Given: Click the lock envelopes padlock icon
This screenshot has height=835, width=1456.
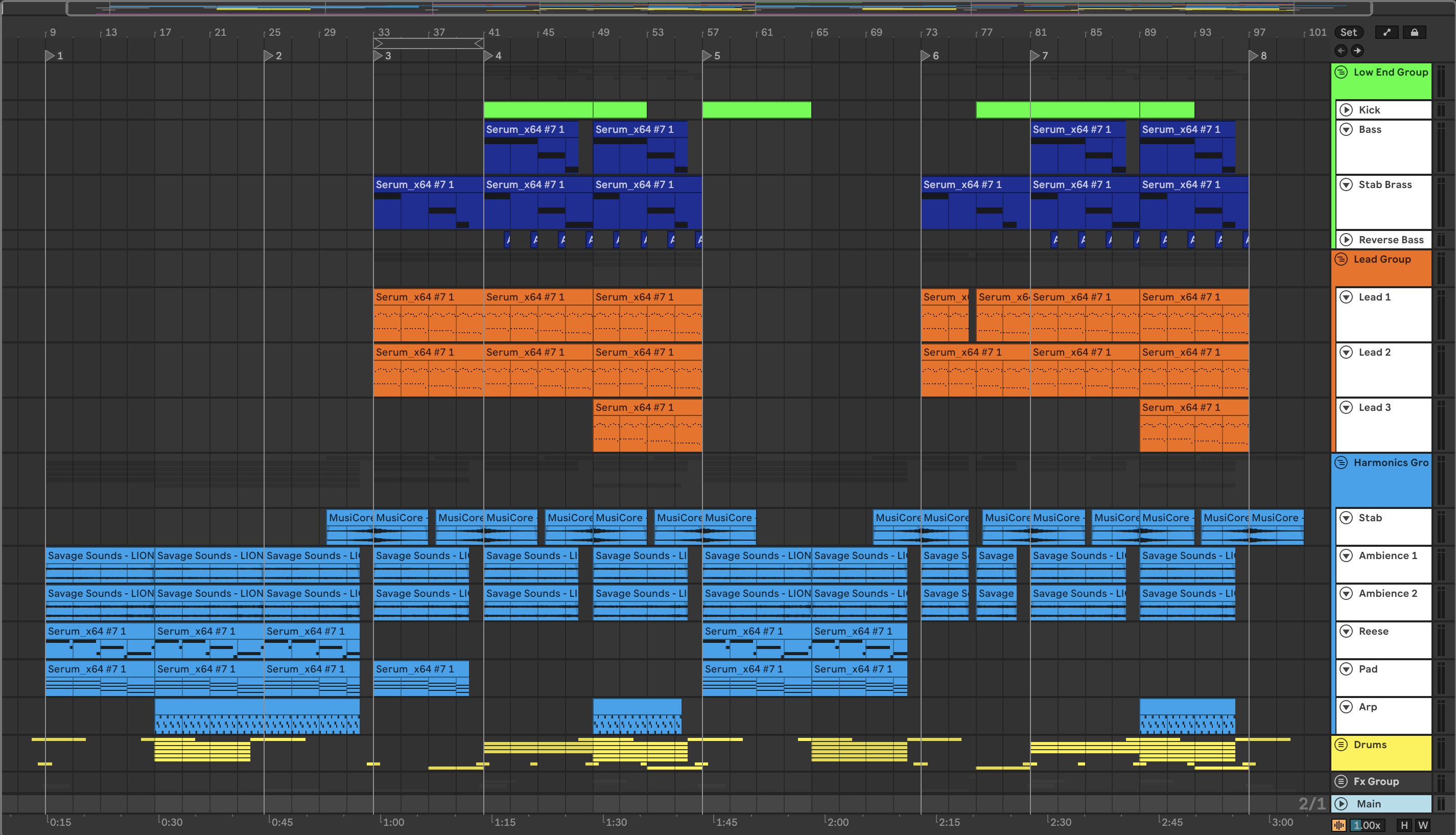Looking at the screenshot, I should point(1414,32).
